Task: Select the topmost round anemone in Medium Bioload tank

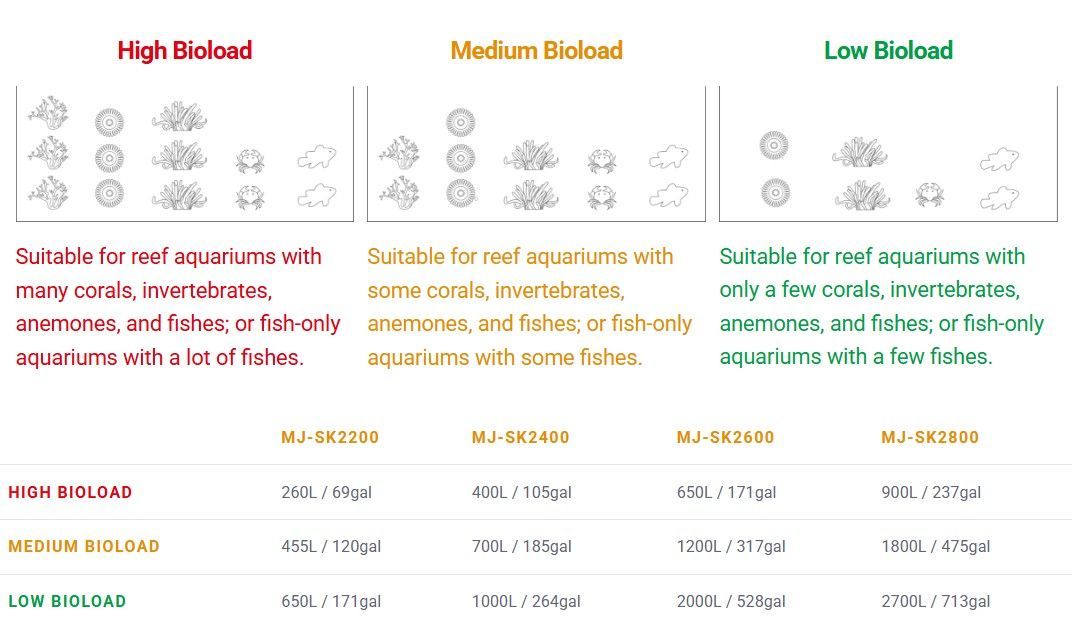Action: [x=460, y=123]
